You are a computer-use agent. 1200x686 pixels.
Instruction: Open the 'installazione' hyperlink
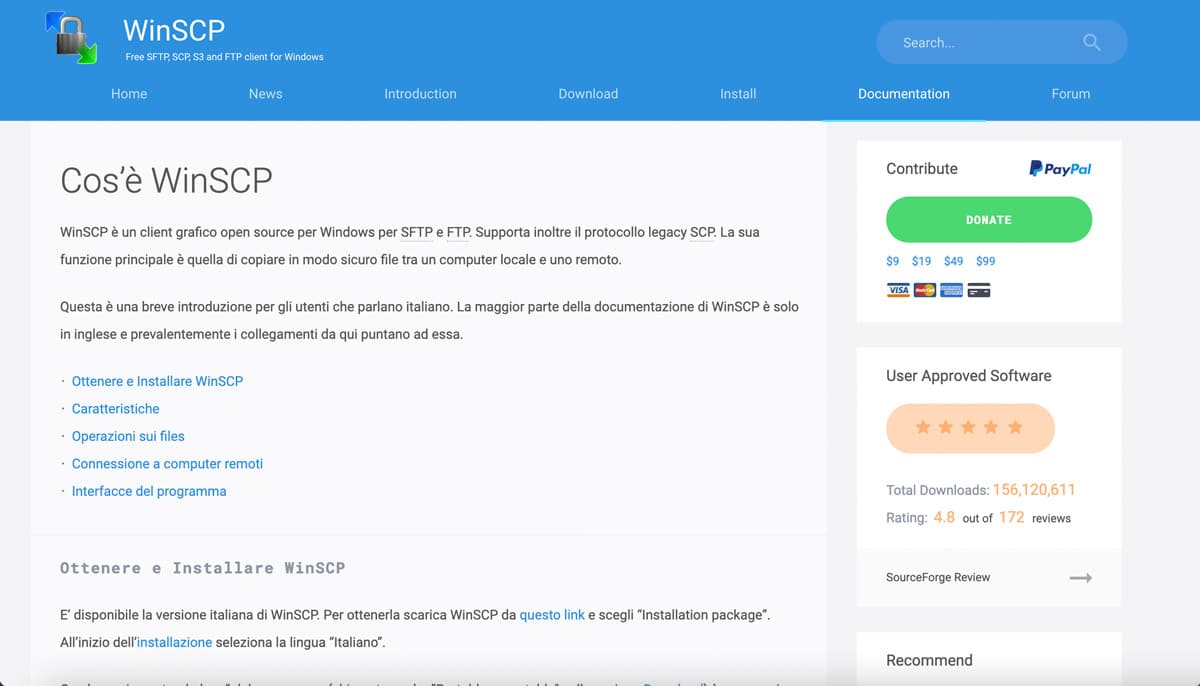pyautogui.click(x=175, y=642)
